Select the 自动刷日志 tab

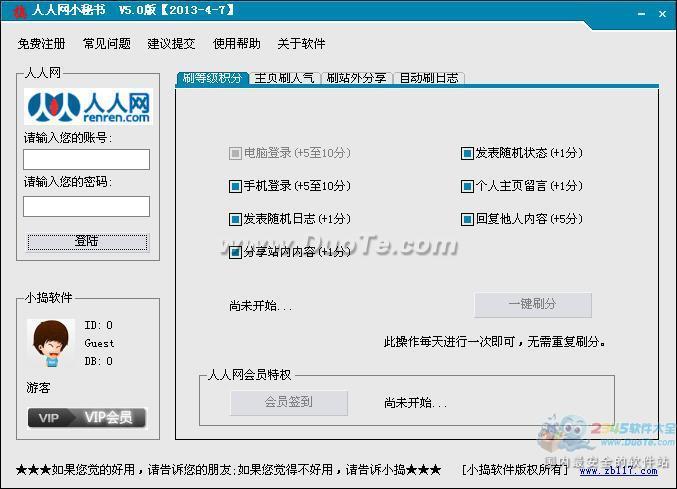coord(428,78)
